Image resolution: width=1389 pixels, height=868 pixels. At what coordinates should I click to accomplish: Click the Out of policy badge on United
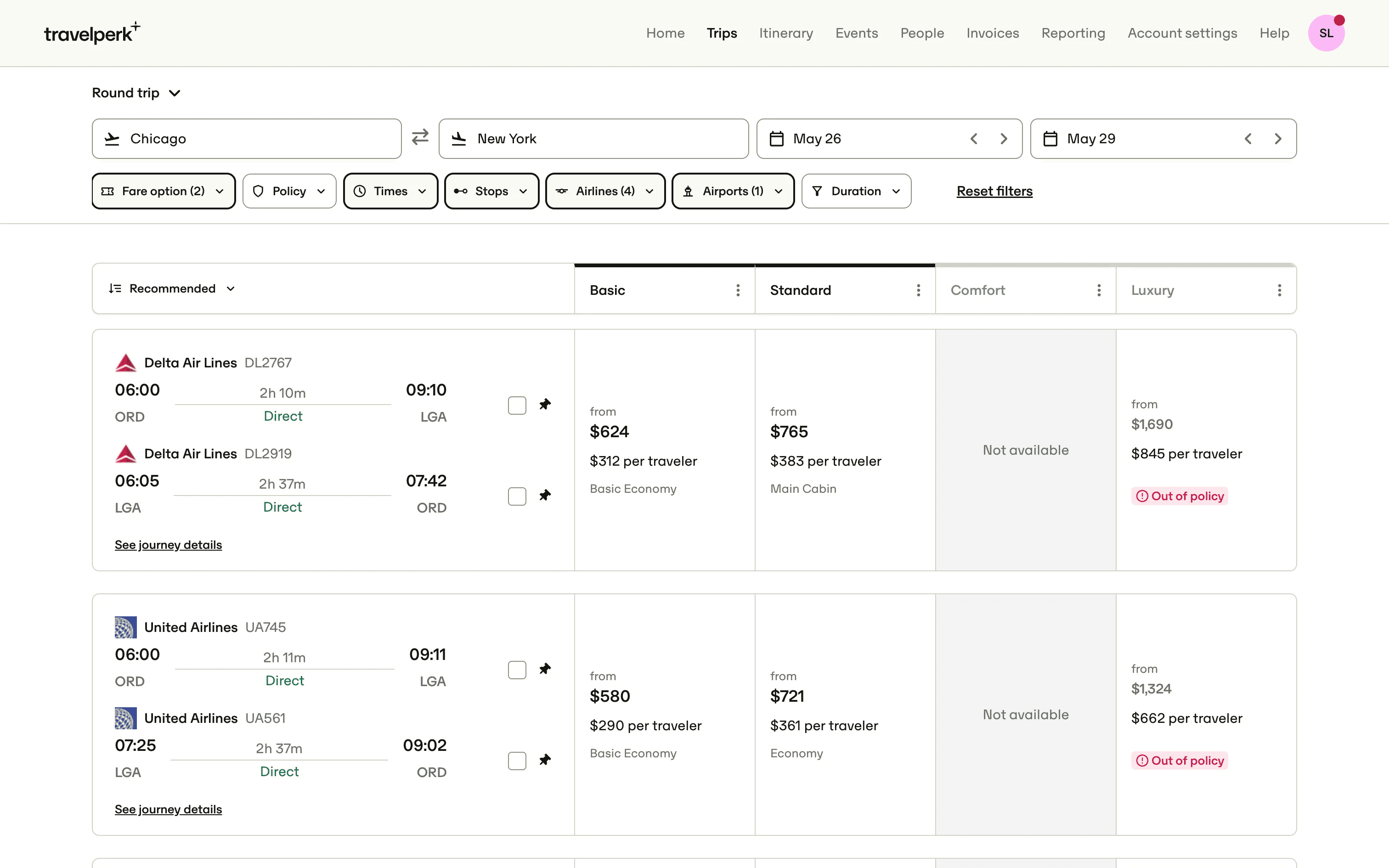pos(1180,761)
